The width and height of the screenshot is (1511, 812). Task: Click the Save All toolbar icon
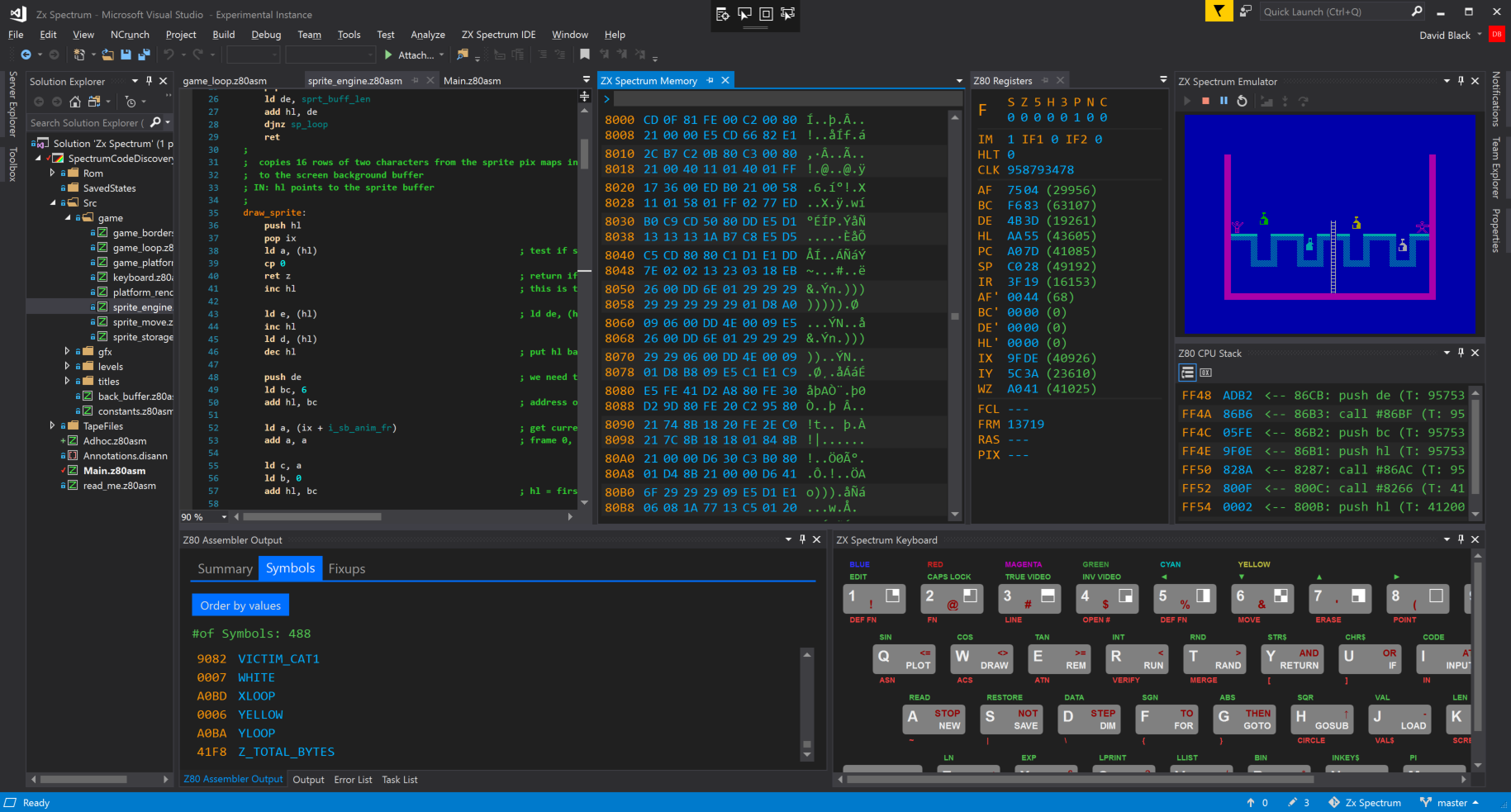coord(144,55)
